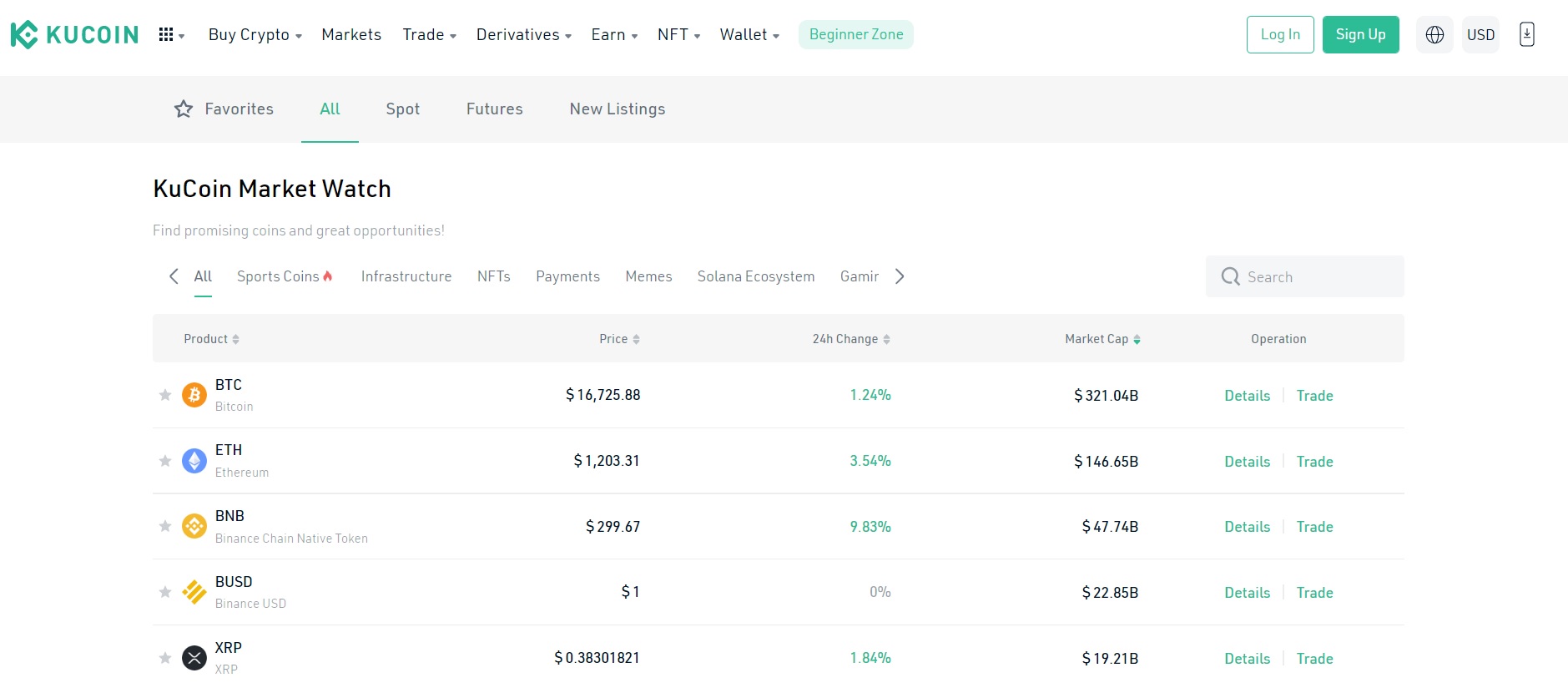The width and height of the screenshot is (1568, 688).
Task: Open the apps grid menu icon
Action: [x=166, y=34]
